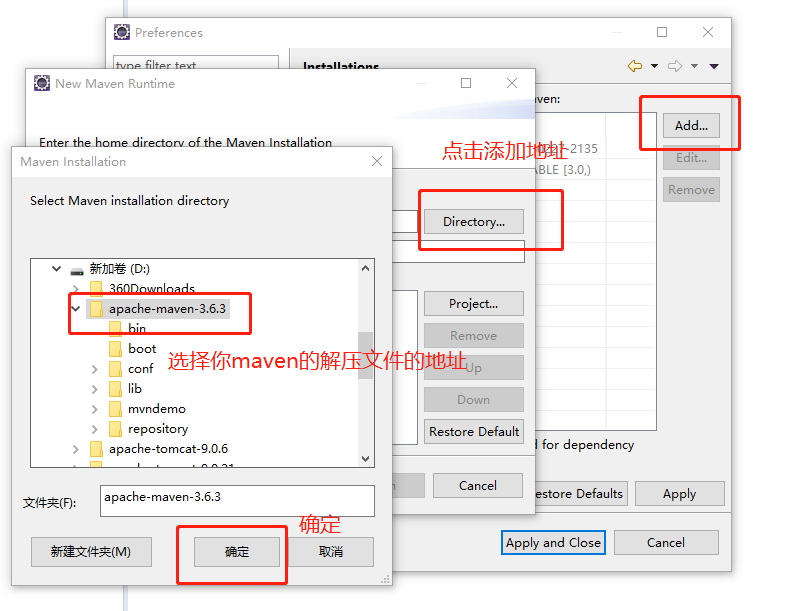Click the apache-maven-3.6.3 folder icon
The width and height of the screenshot is (785, 611).
[x=96, y=309]
